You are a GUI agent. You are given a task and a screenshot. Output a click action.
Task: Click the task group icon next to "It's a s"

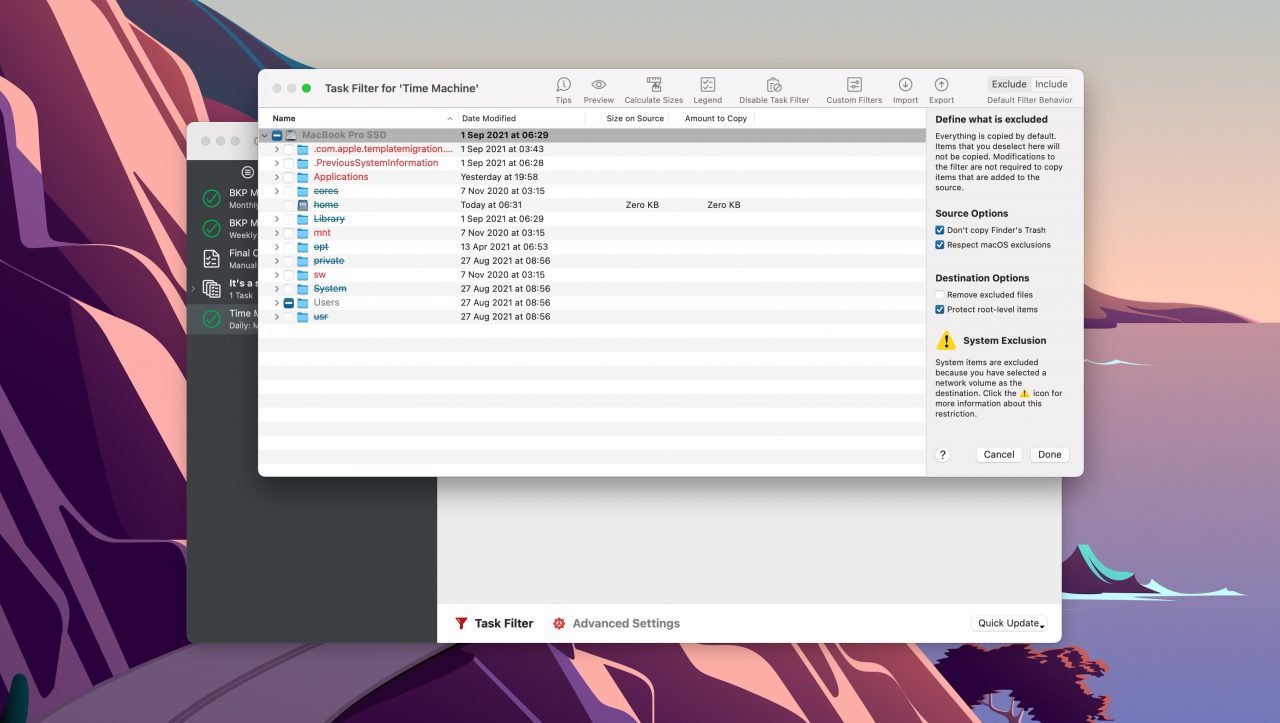[212, 288]
